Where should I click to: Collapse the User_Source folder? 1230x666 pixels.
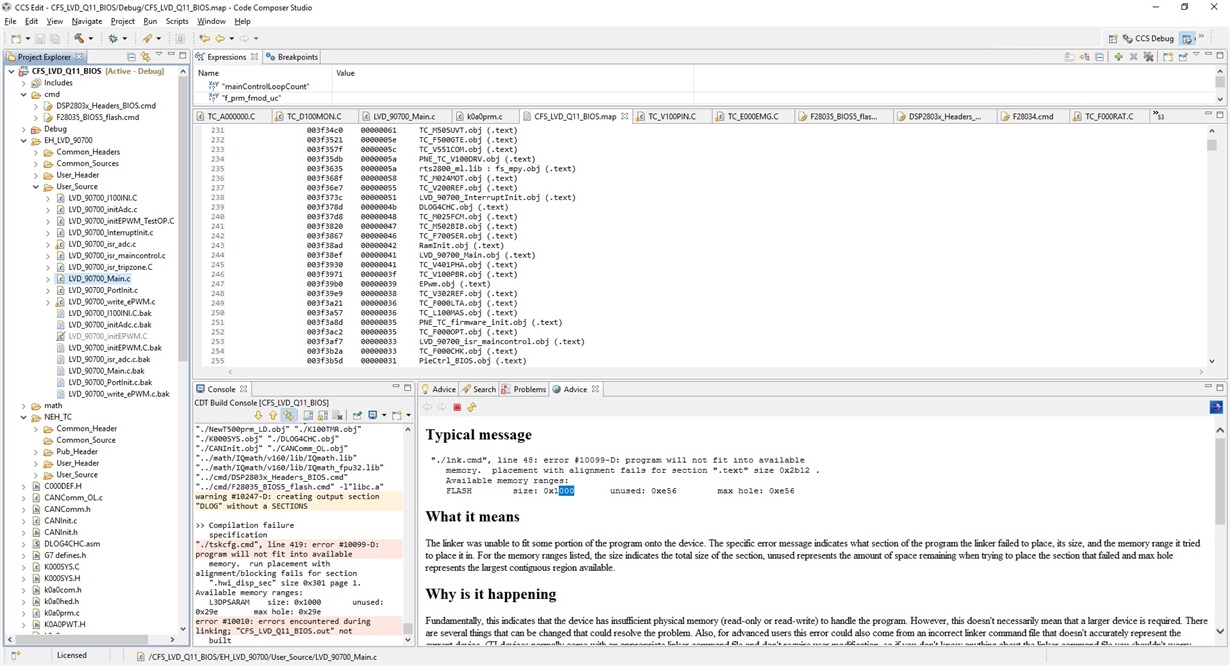36,187
